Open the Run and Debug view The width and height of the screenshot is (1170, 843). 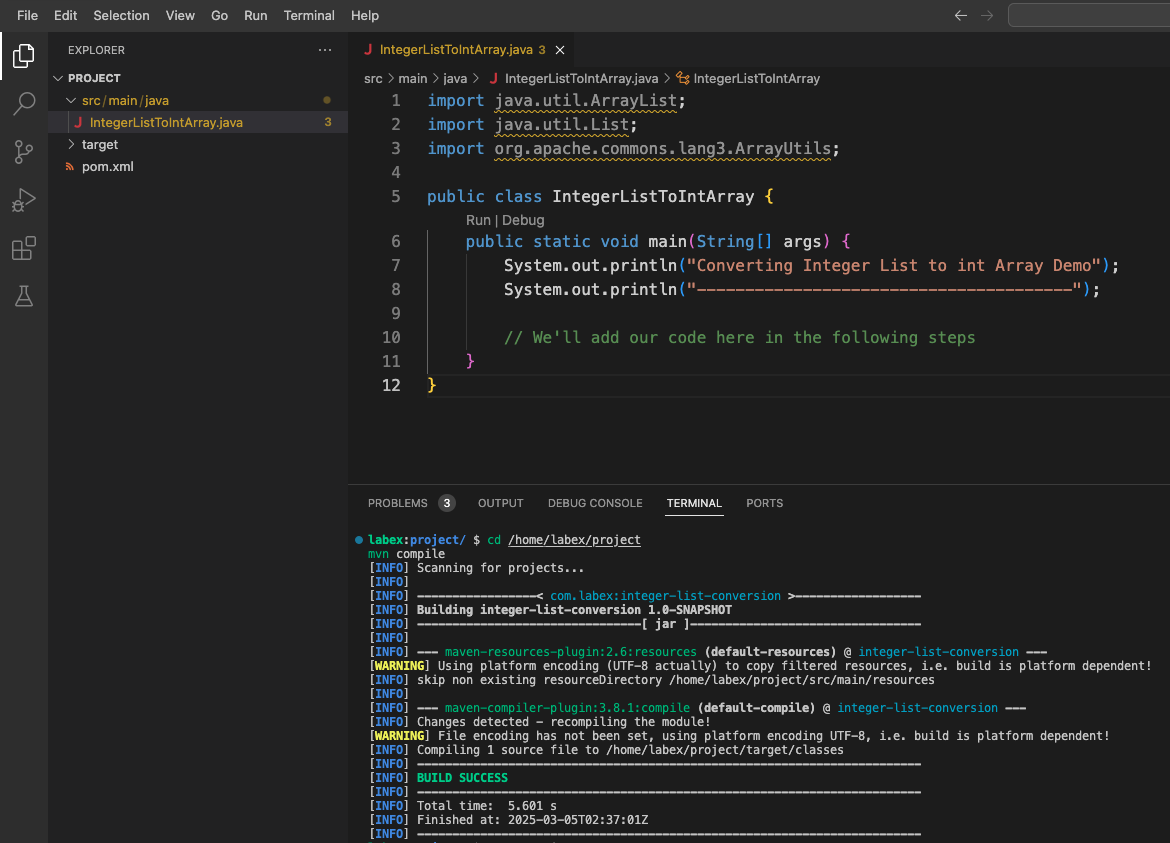point(24,200)
